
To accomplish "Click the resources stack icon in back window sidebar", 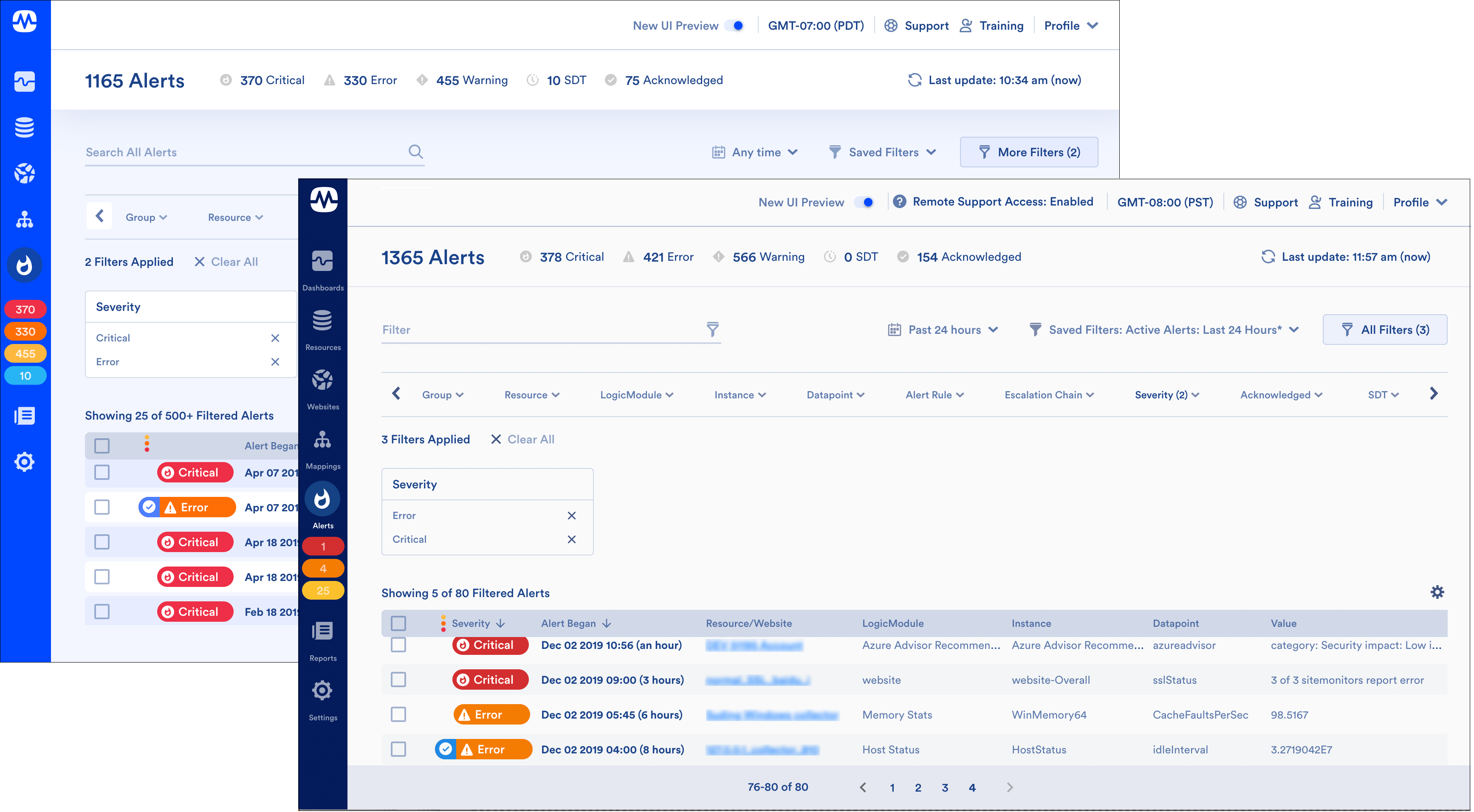I will (25, 127).
